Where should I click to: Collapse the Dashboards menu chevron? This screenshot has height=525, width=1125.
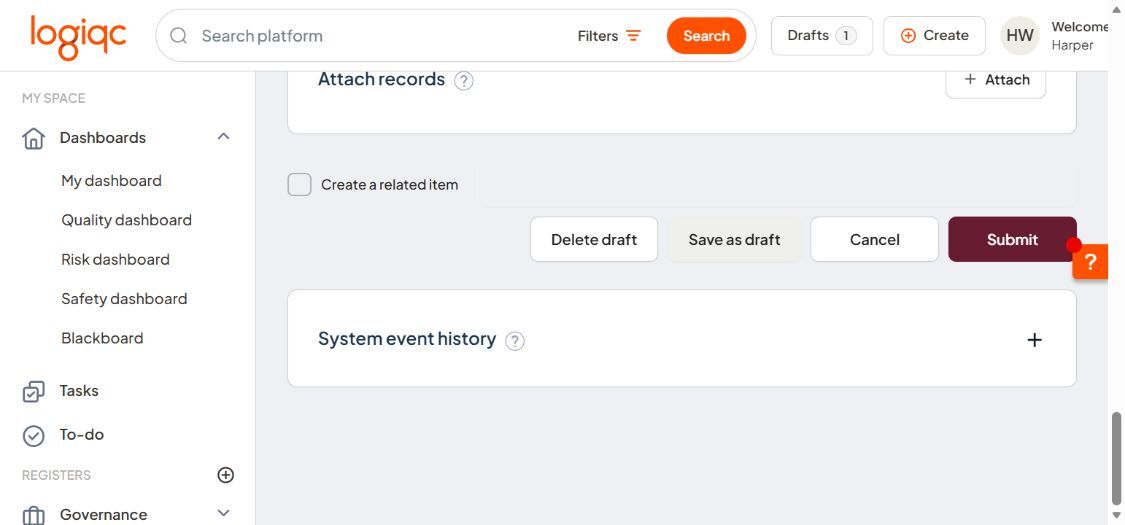(224, 136)
